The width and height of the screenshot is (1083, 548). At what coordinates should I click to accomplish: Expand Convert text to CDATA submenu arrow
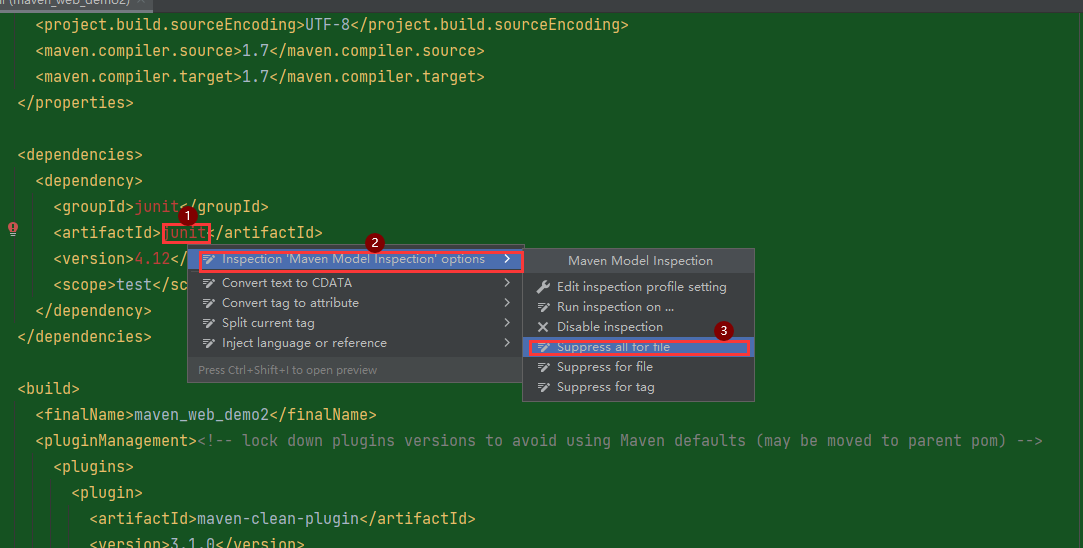[x=507, y=283]
